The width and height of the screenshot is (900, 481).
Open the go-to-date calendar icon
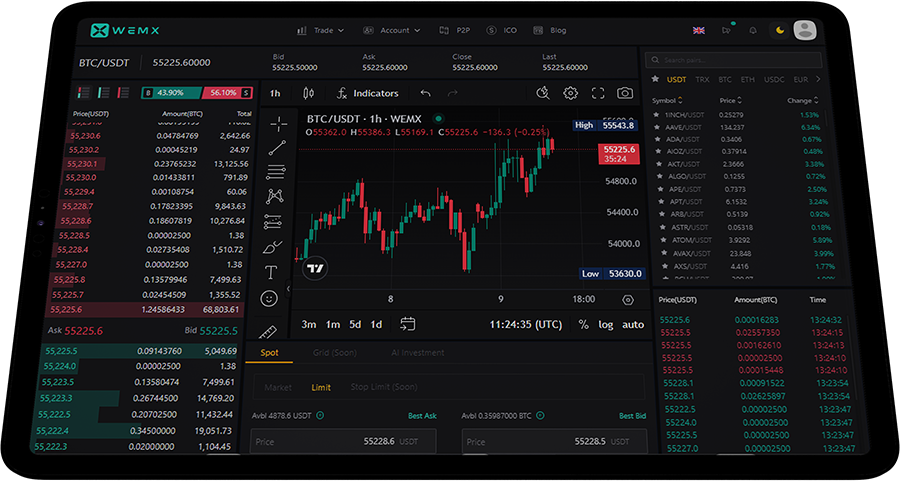(408, 324)
